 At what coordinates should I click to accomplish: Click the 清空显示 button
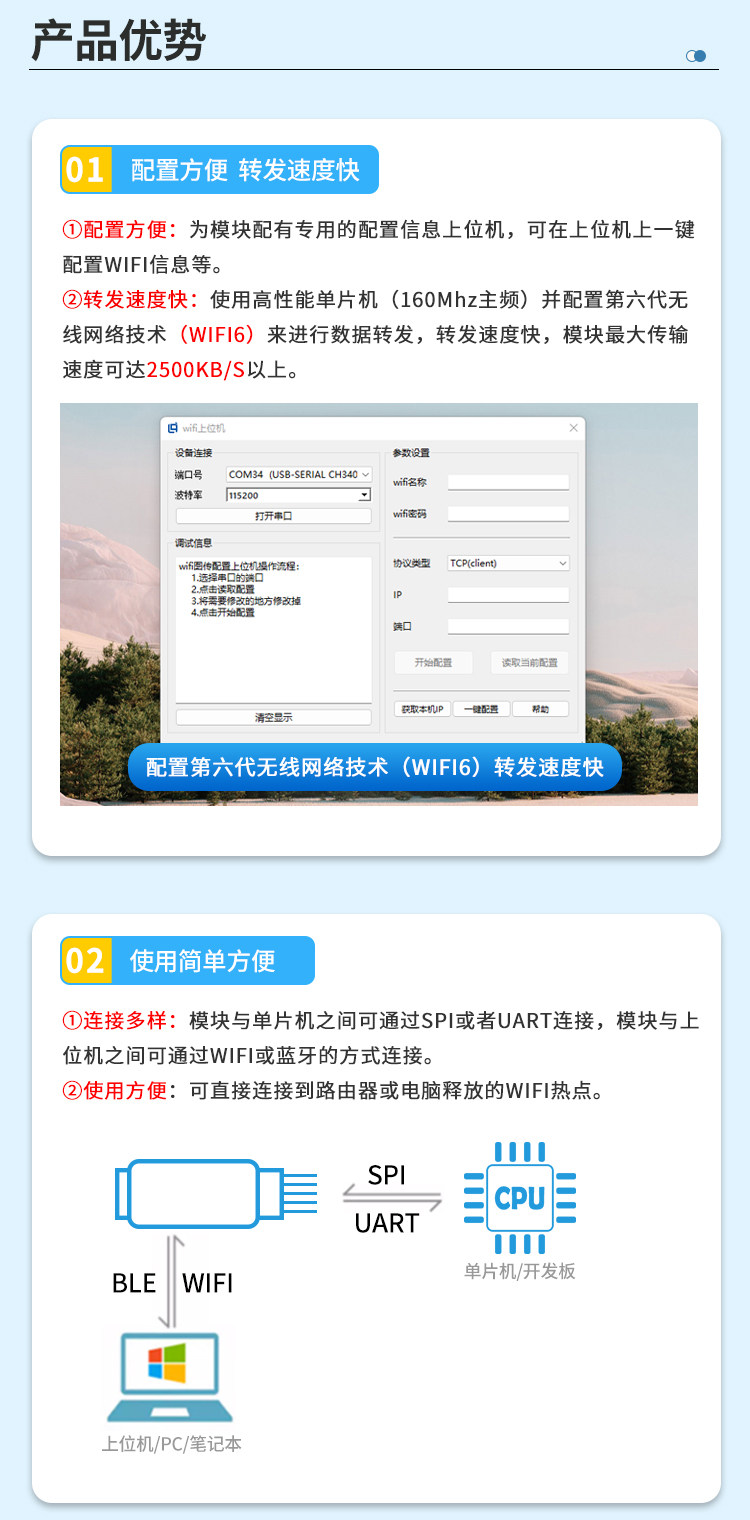273,717
